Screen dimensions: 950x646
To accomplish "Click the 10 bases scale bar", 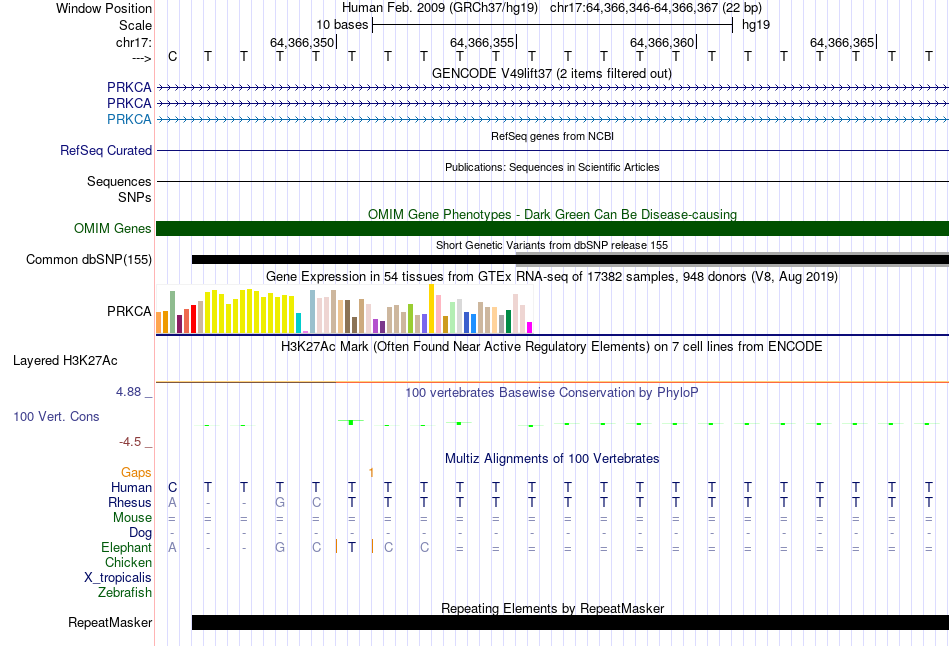I will pyautogui.click(x=553, y=25).
